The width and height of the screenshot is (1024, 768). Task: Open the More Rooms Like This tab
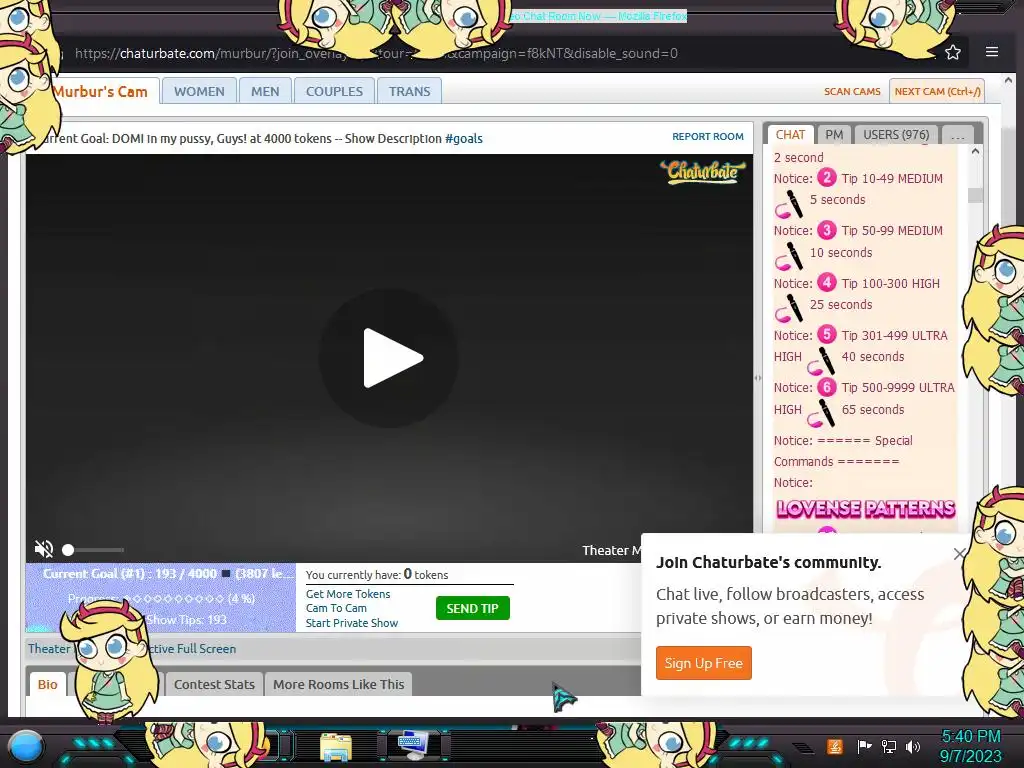[339, 684]
